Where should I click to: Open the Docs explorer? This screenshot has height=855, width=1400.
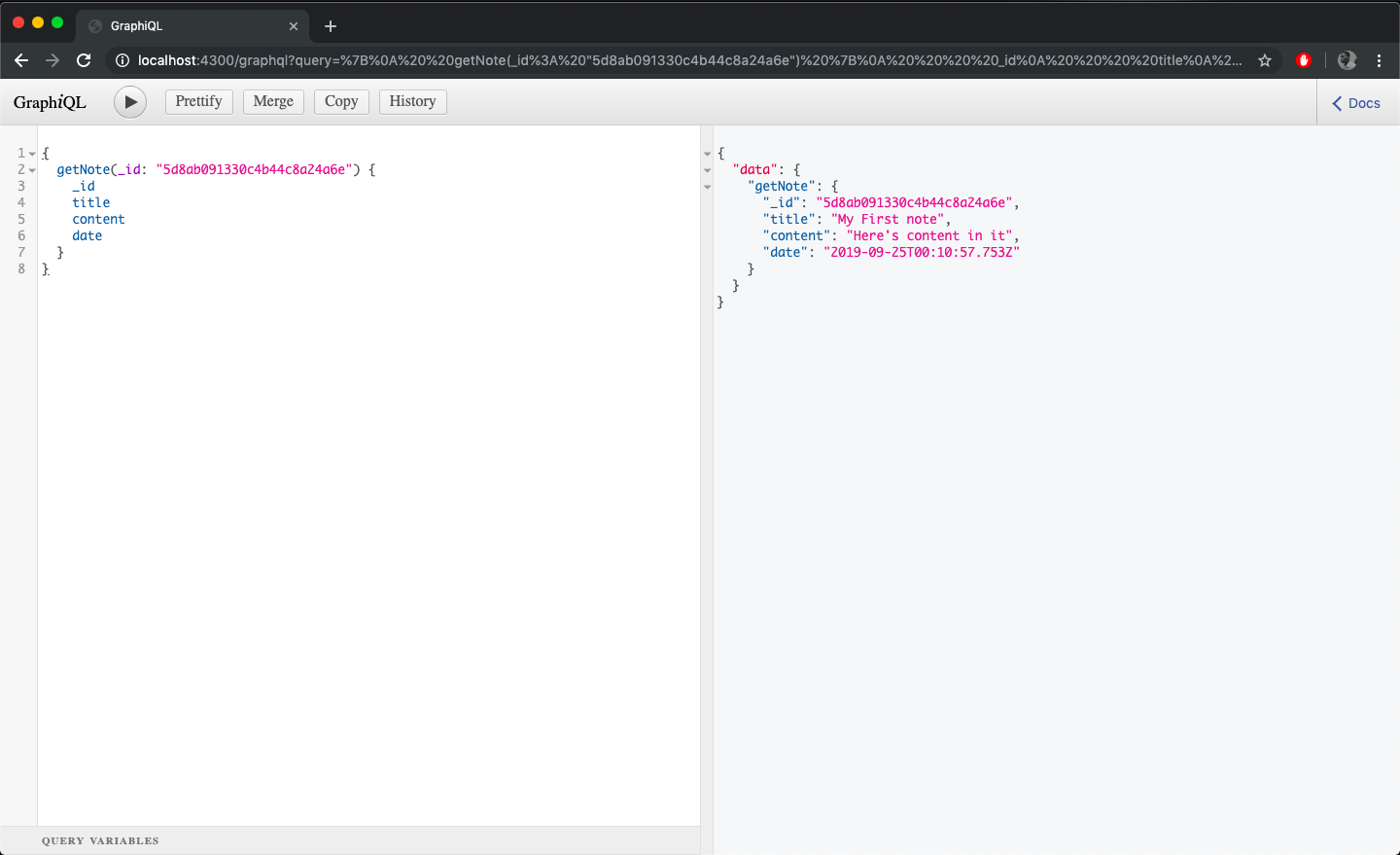tap(1357, 103)
